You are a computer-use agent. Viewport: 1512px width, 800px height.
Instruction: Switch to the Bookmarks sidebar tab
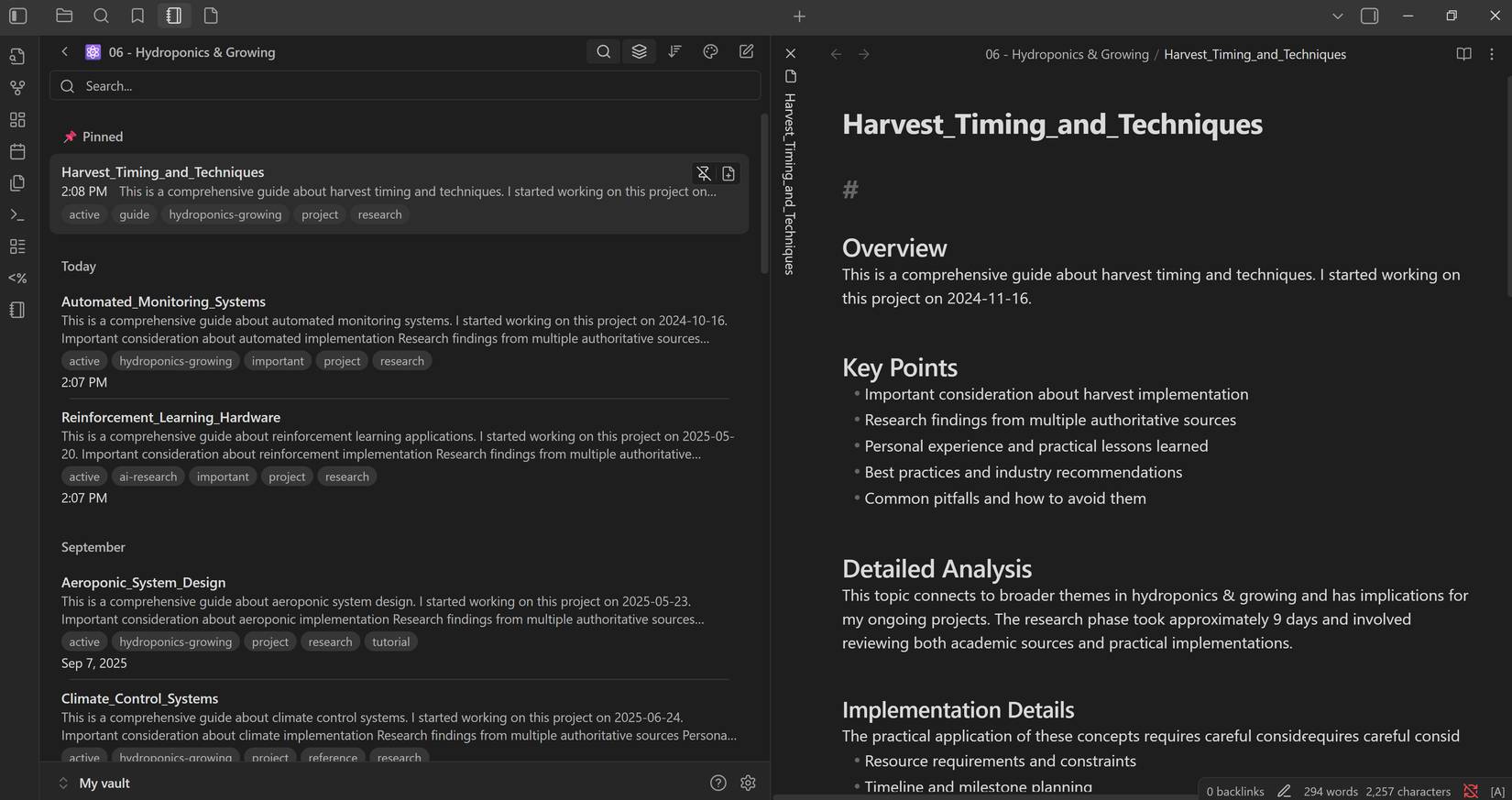[x=137, y=16]
